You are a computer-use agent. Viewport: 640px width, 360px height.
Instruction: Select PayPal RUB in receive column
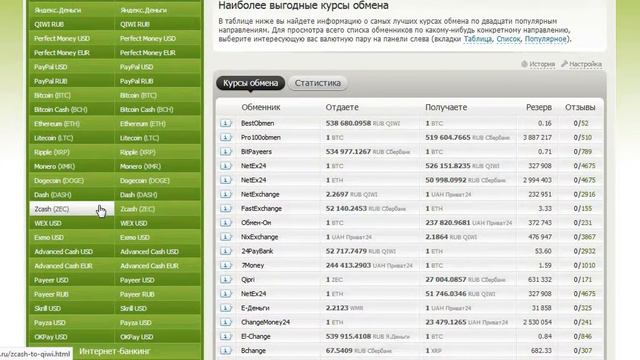158,81
